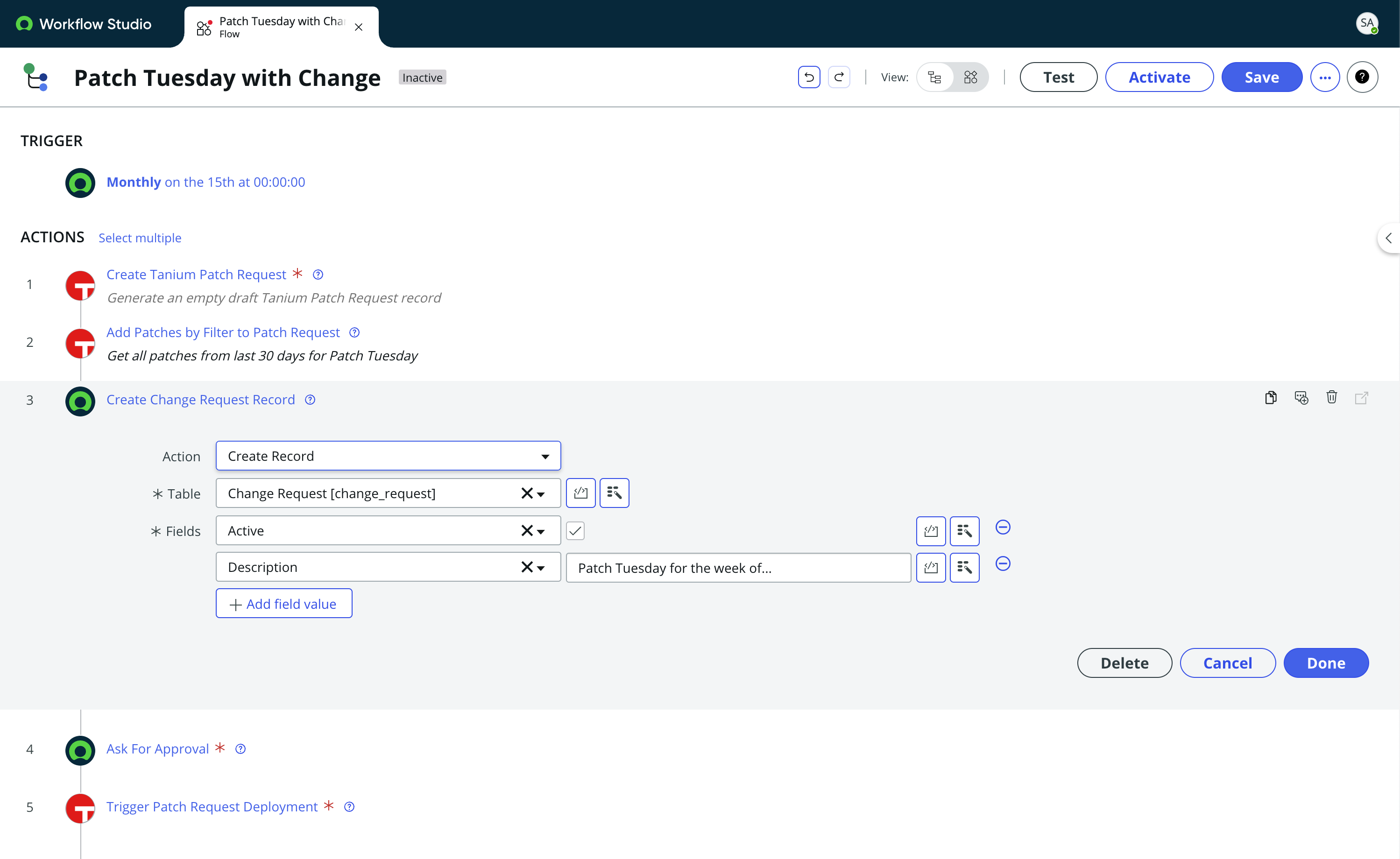1400x859 pixels.
Task: Expand the Description field dropdown arrow
Action: point(541,568)
